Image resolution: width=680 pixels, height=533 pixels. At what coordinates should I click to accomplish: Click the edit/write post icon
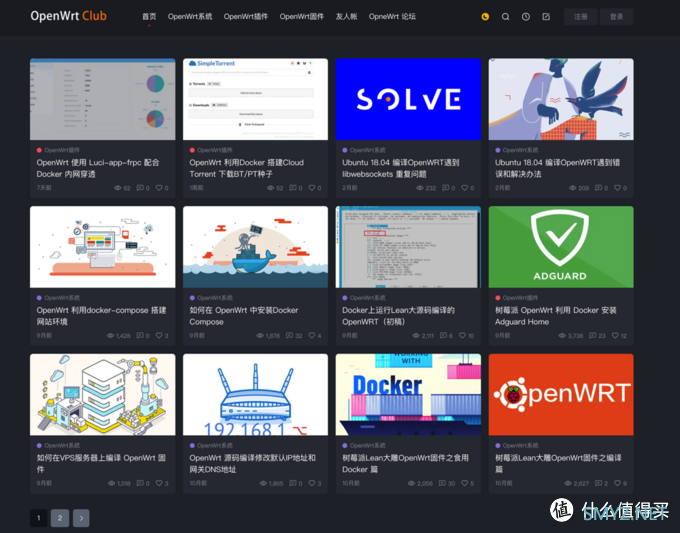pyautogui.click(x=546, y=17)
